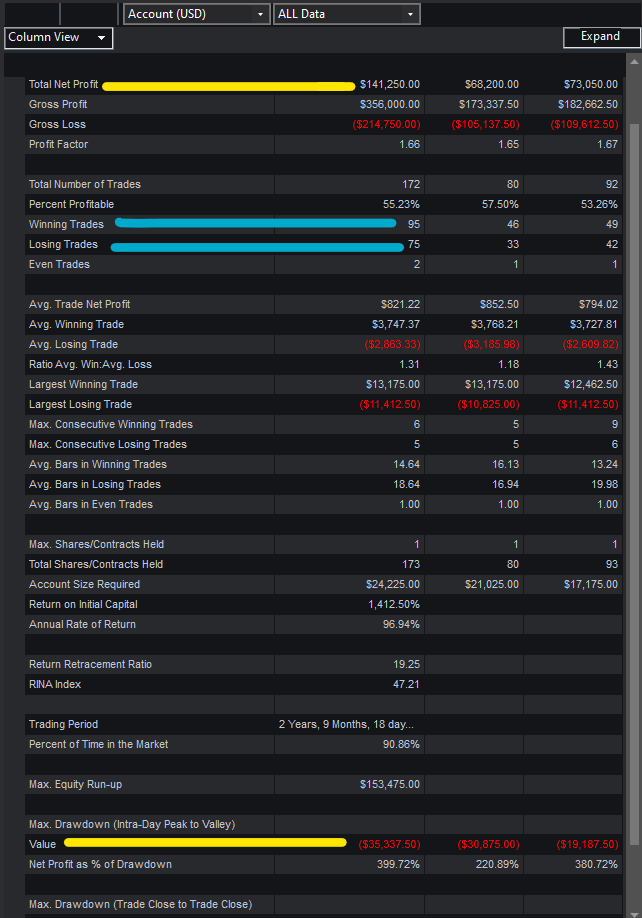Select the Winning Trades row label

[x=66, y=225]
